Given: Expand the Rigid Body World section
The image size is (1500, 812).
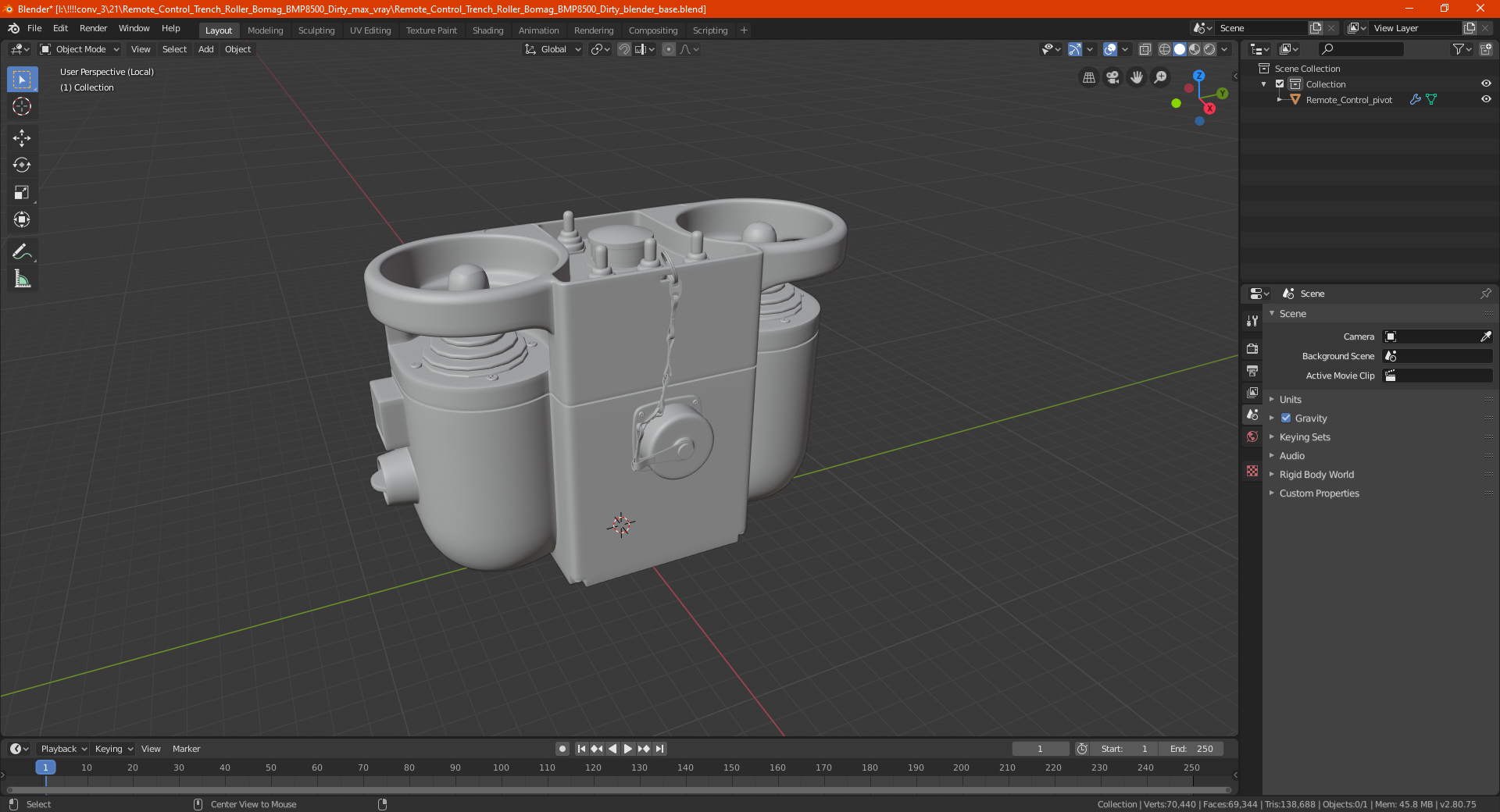Looking at the screenshot, I should (x=1316, y=475).
